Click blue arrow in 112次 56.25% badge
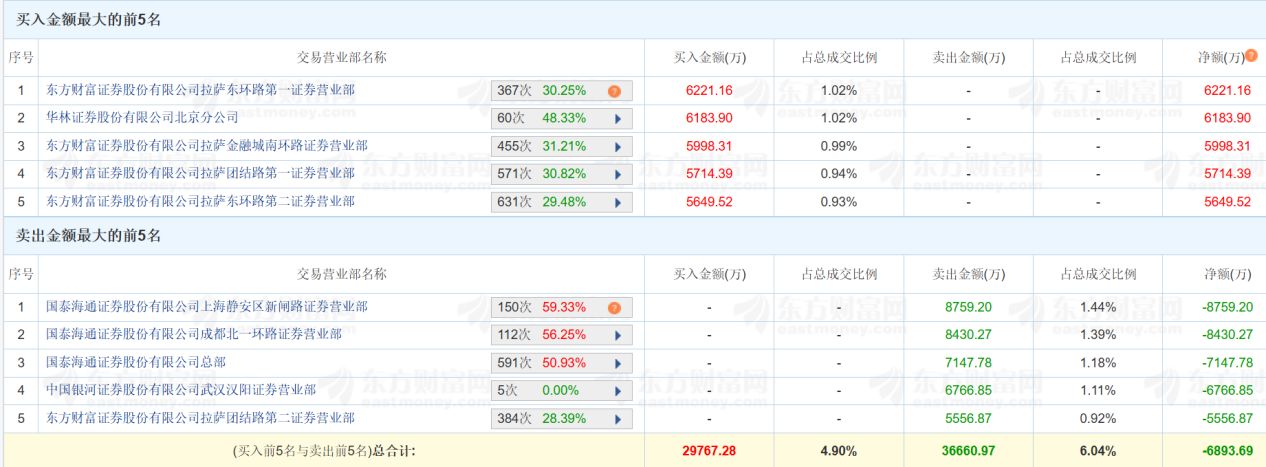Screen dimensions: 1266x467 click(x=617, y=335)
